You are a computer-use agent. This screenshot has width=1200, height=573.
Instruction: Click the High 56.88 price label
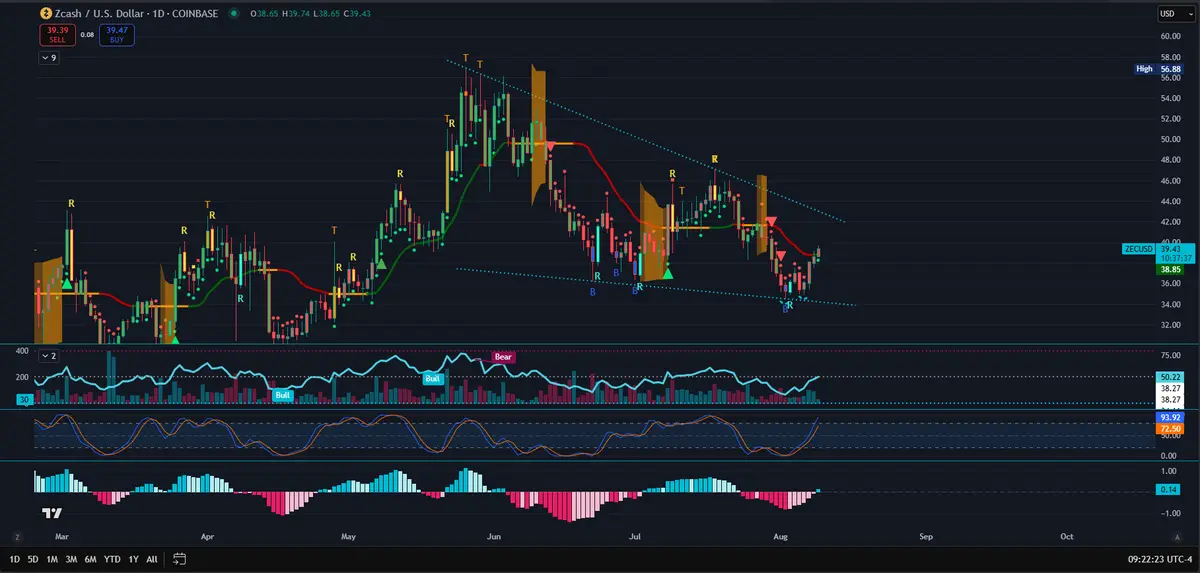[x=1158, y=69]
